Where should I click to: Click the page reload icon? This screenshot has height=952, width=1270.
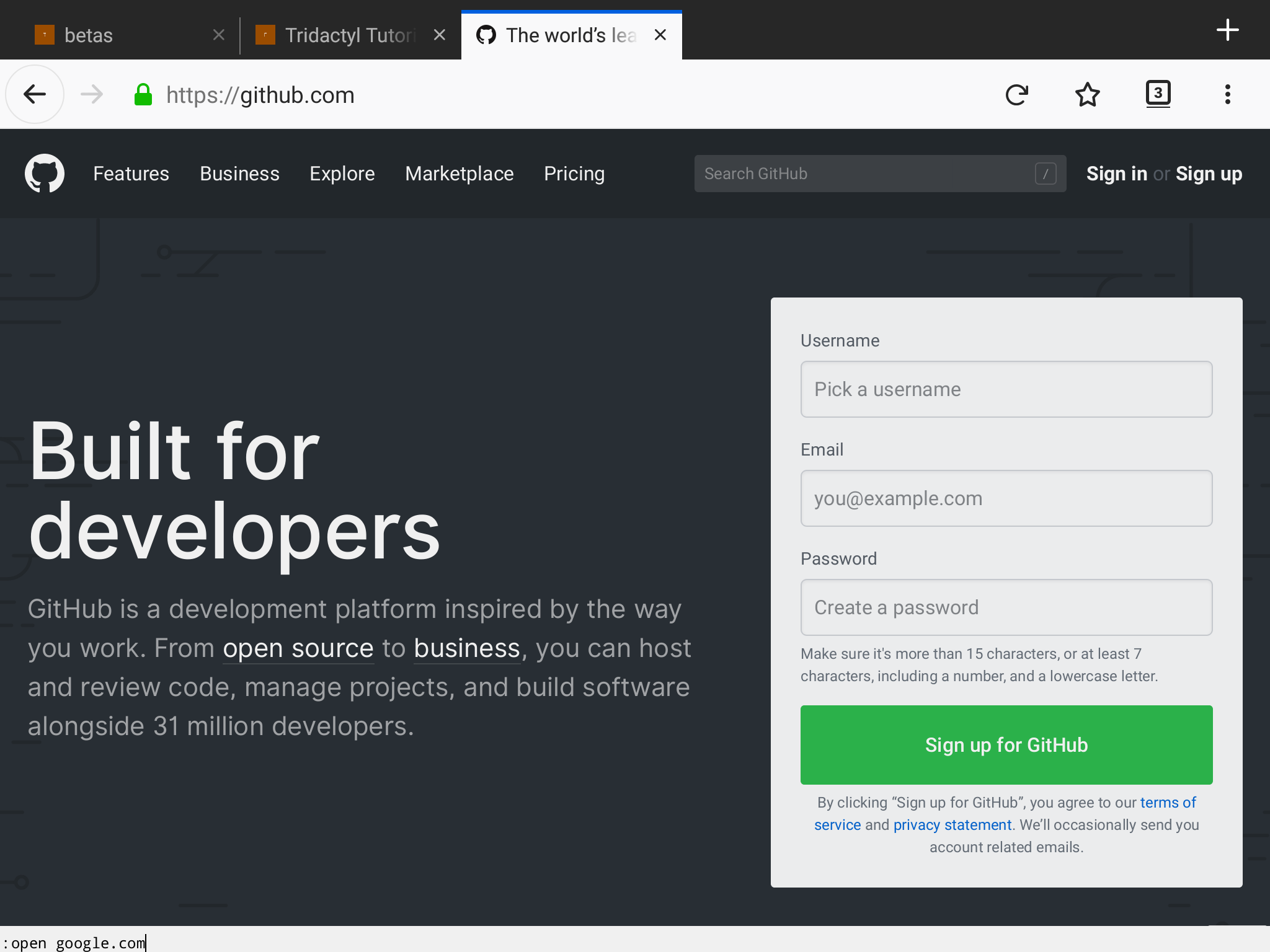pos(1017,94)
